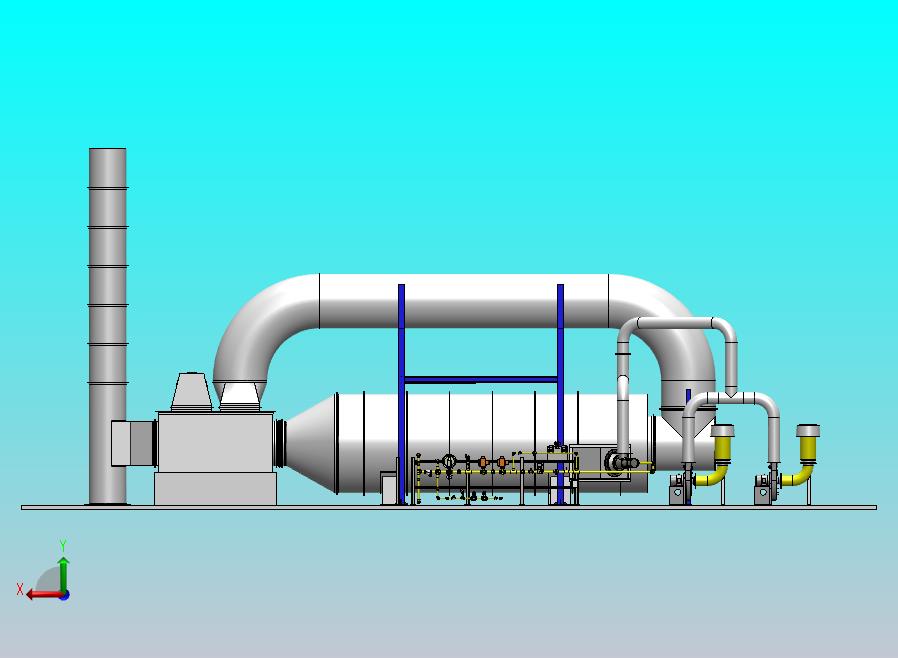Click the left intake filter cap
This screenshot has width=898, height=658.
pos(722,431)
